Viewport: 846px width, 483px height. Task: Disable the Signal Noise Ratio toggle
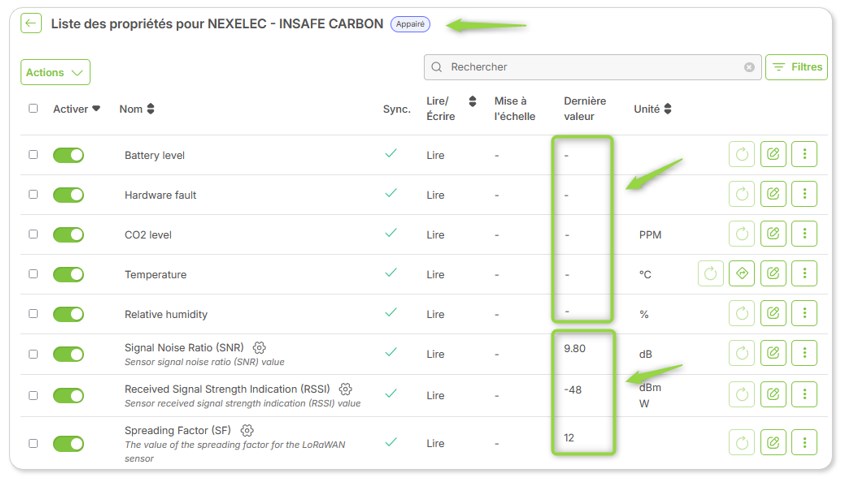tap(69, 355)
